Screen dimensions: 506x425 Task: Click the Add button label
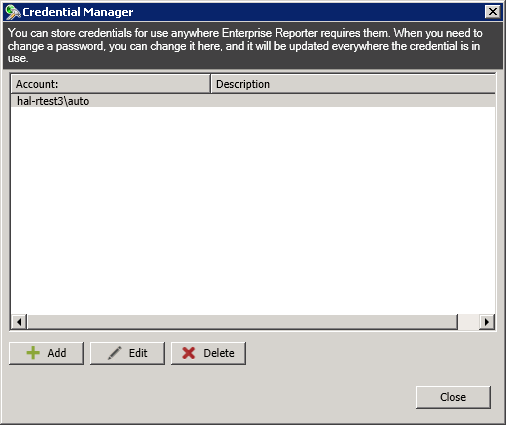pos(57,353)
